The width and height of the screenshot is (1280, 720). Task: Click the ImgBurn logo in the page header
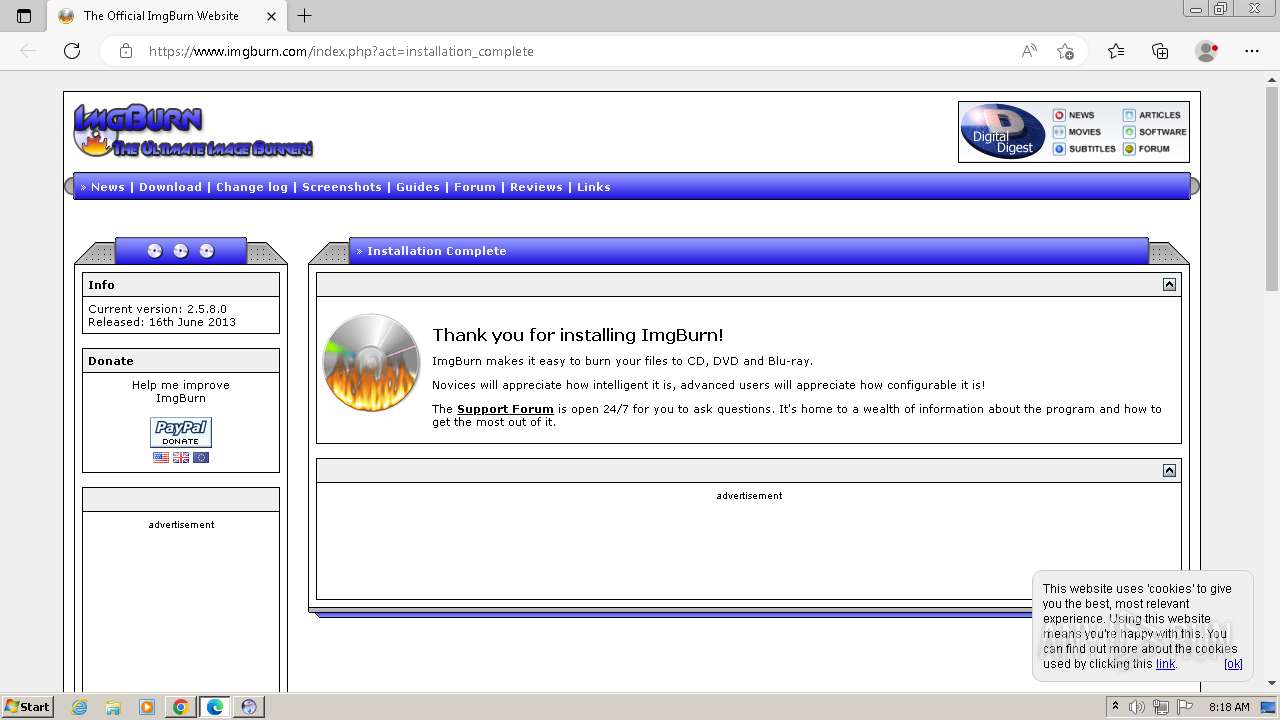(193, 131)
